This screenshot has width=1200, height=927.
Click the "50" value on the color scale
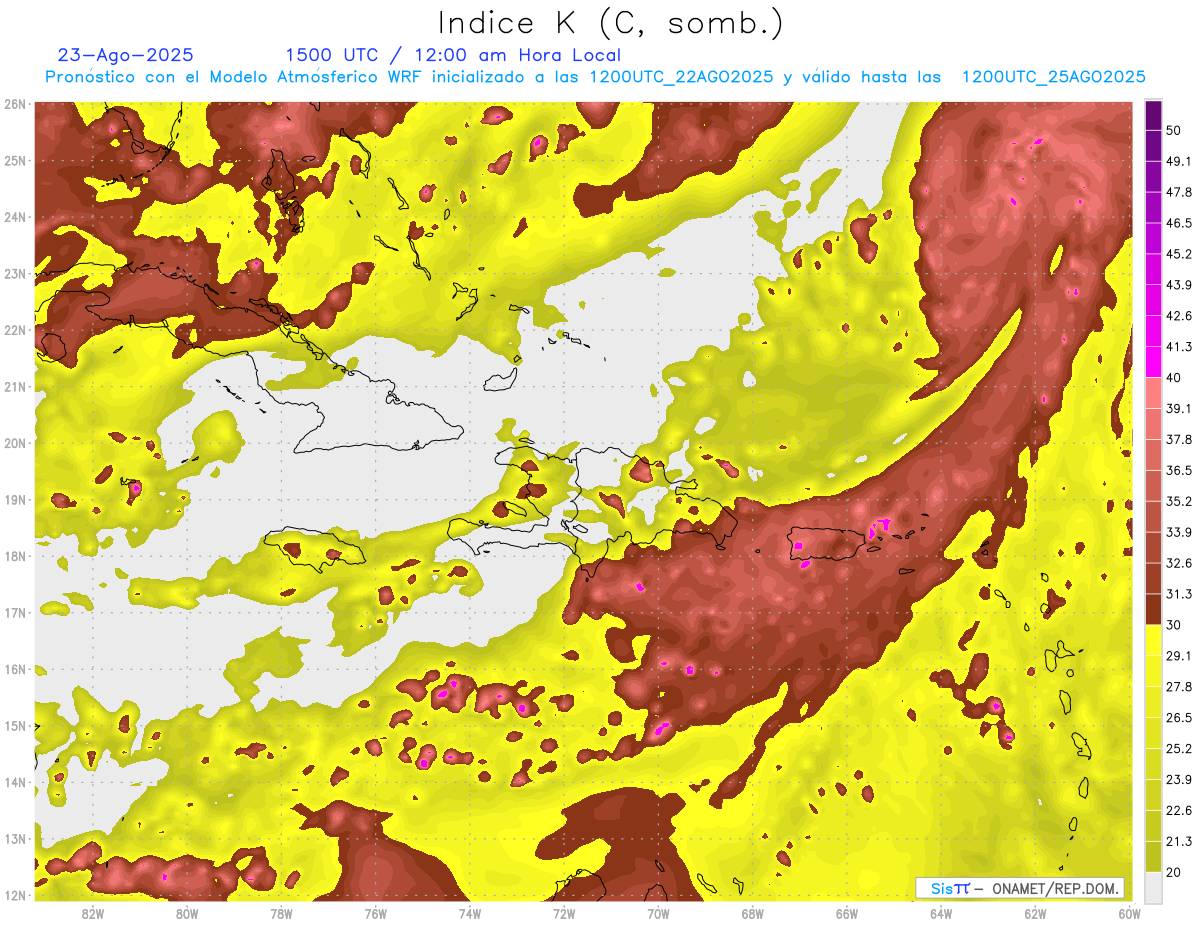(x=1173, y=130)
